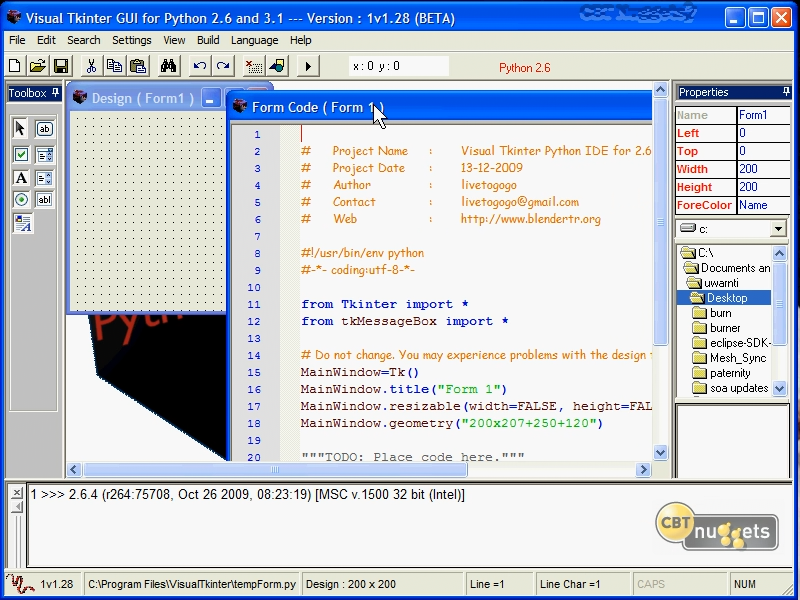This screenshot has width=800, height=600.
Task: Open the Settings menu
Action: pyautogui.click(x=132, y=40)
